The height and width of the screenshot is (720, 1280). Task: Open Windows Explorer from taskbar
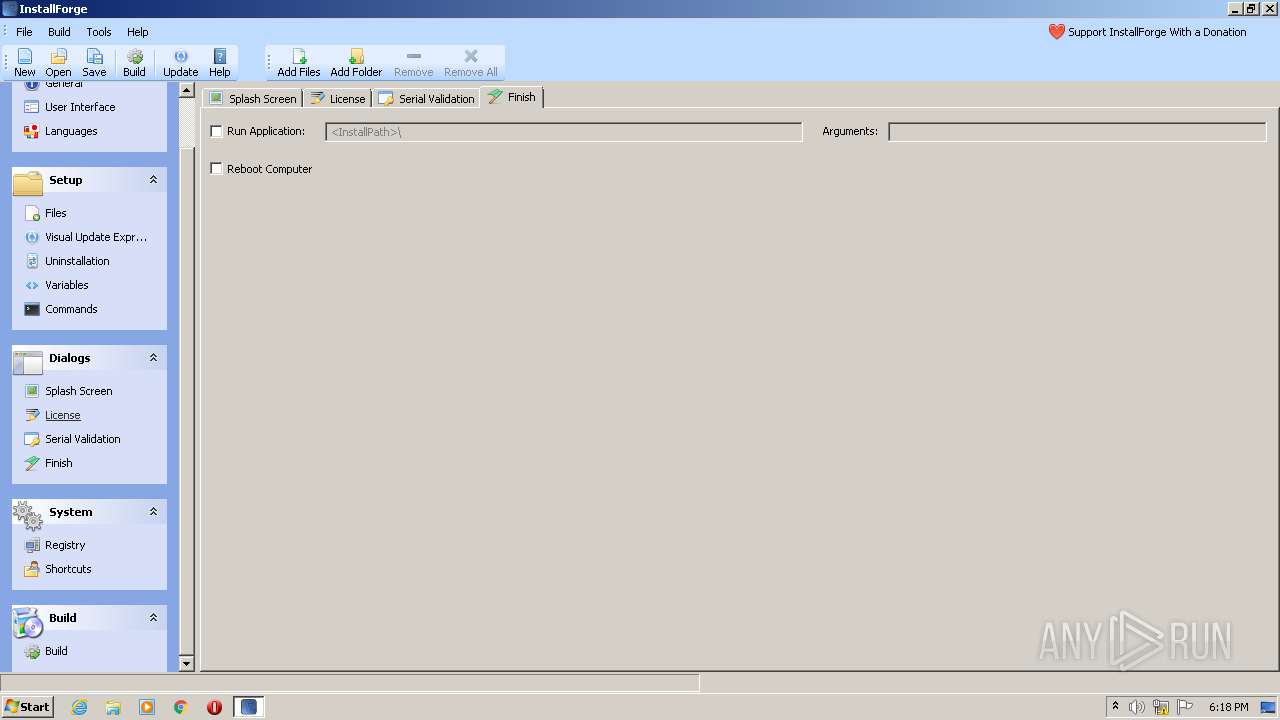pos(113,707)
